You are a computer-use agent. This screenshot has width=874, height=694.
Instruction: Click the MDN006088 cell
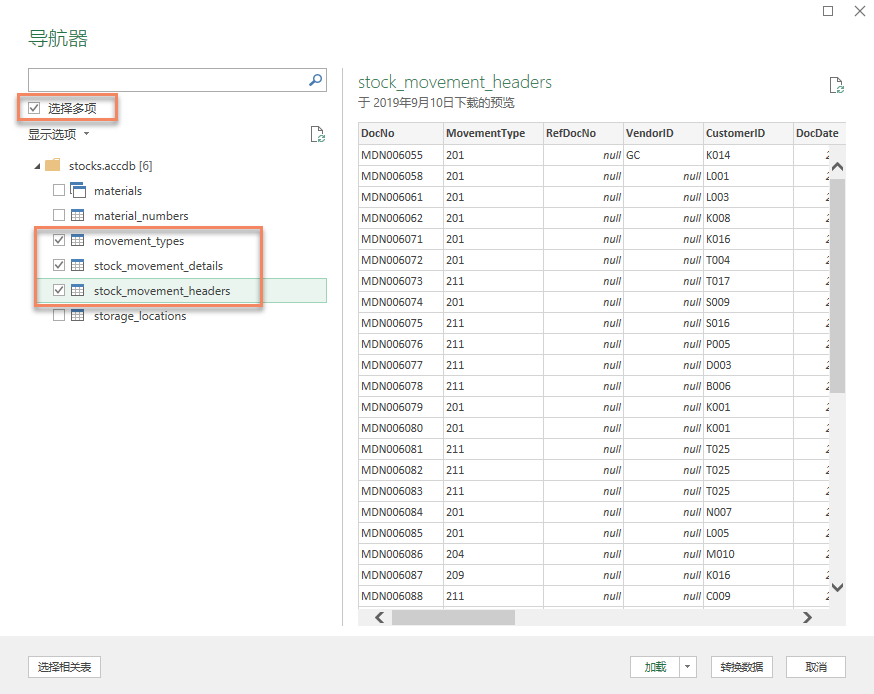pyautogui.click(x=401, y=596)
